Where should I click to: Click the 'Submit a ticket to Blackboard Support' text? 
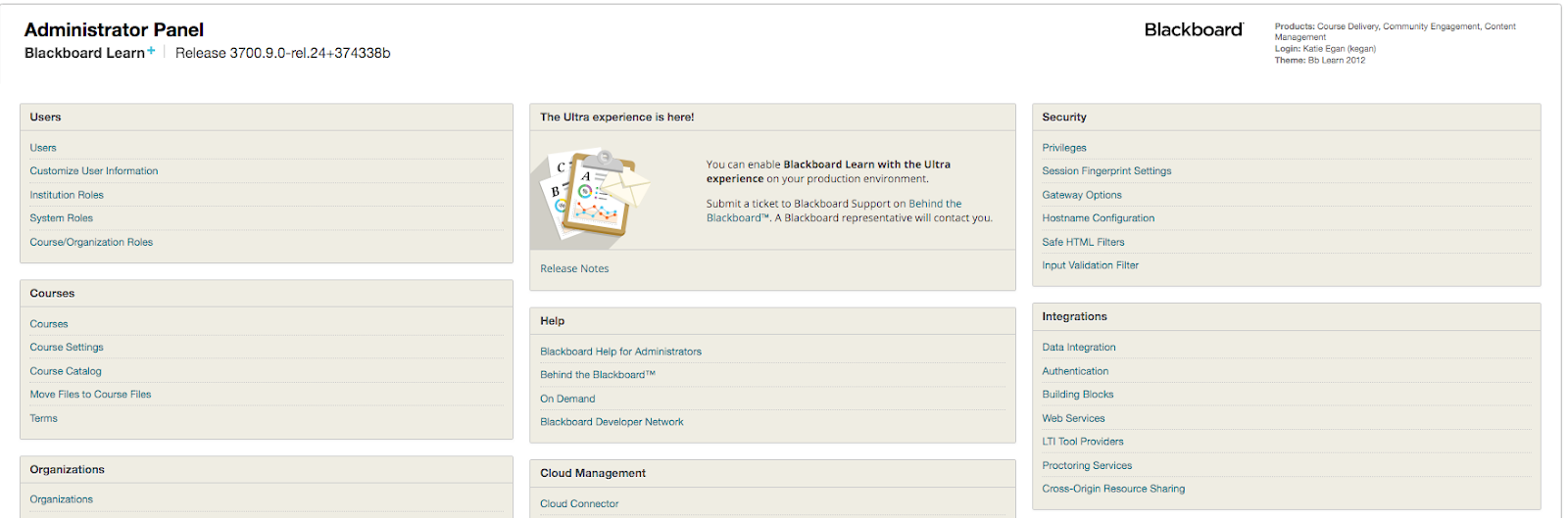point(850,211)
